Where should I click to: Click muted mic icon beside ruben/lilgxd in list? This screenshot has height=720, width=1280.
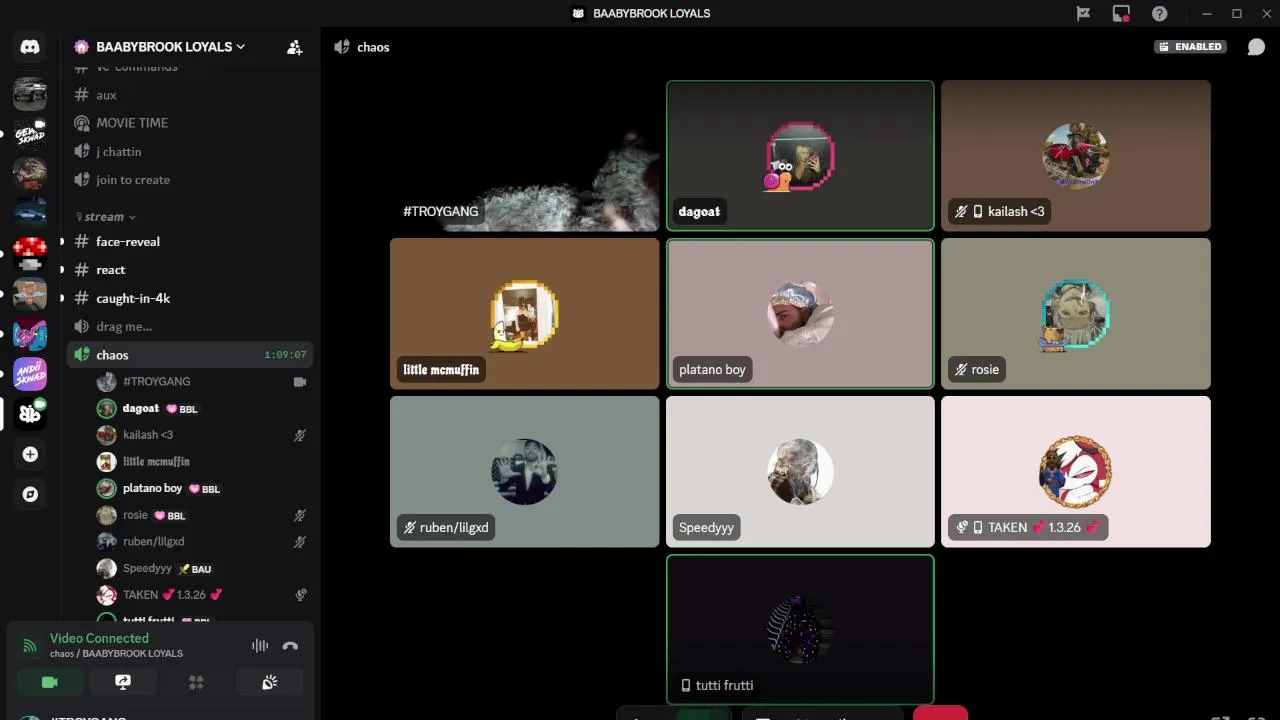299,542
